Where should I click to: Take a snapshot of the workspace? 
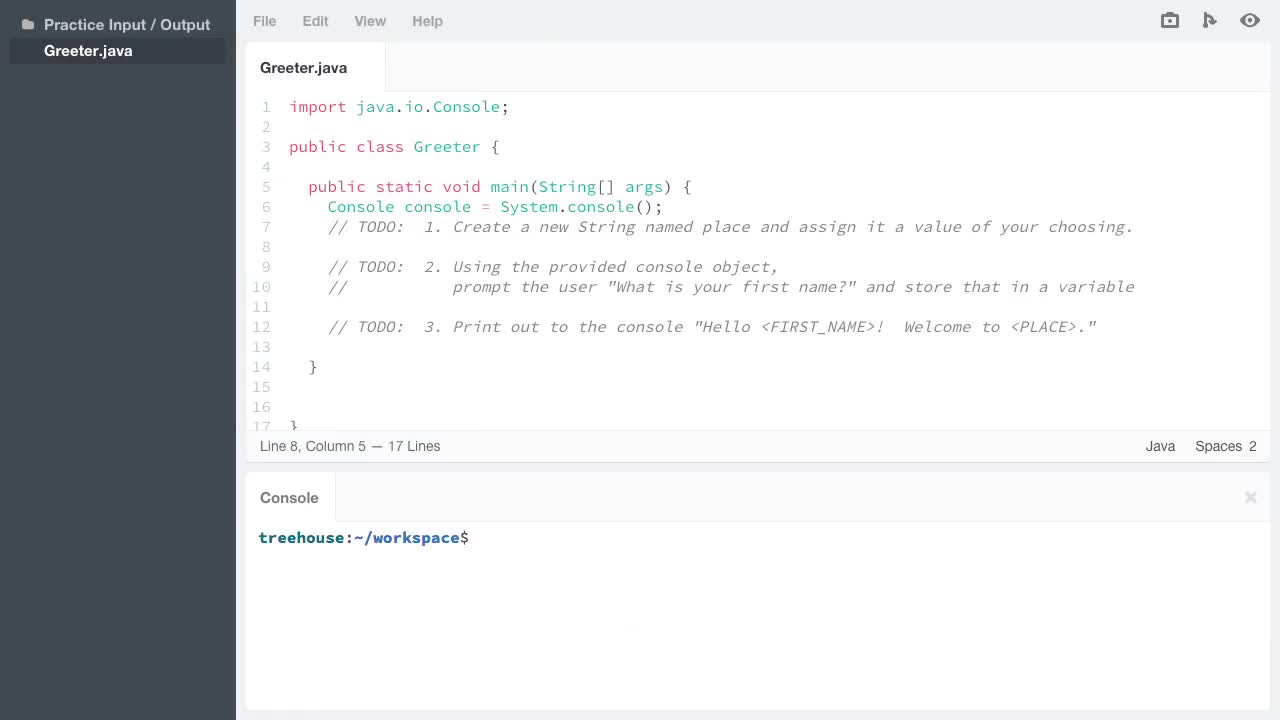tap(1169, 20)
